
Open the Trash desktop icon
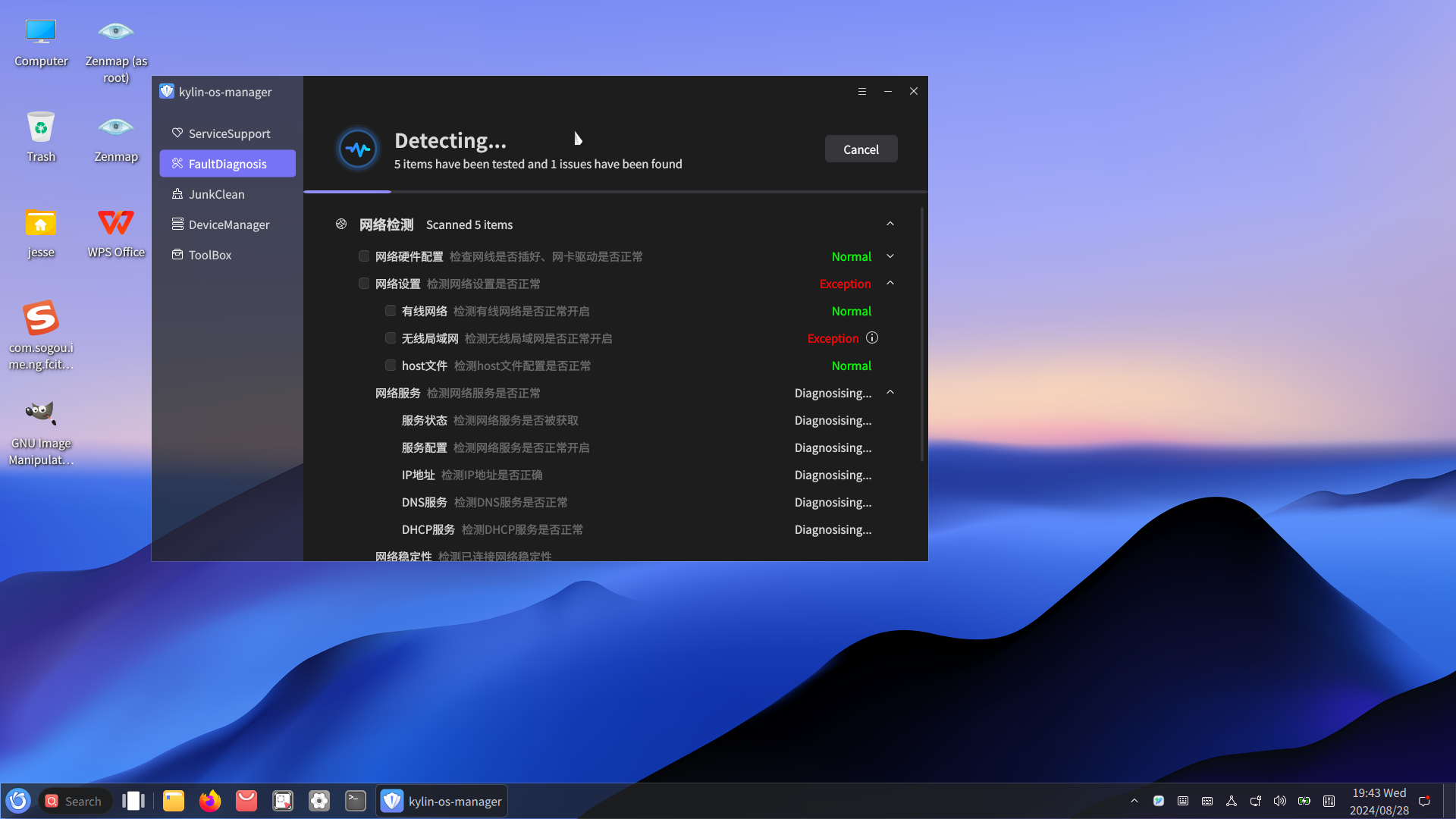(41, 137)
